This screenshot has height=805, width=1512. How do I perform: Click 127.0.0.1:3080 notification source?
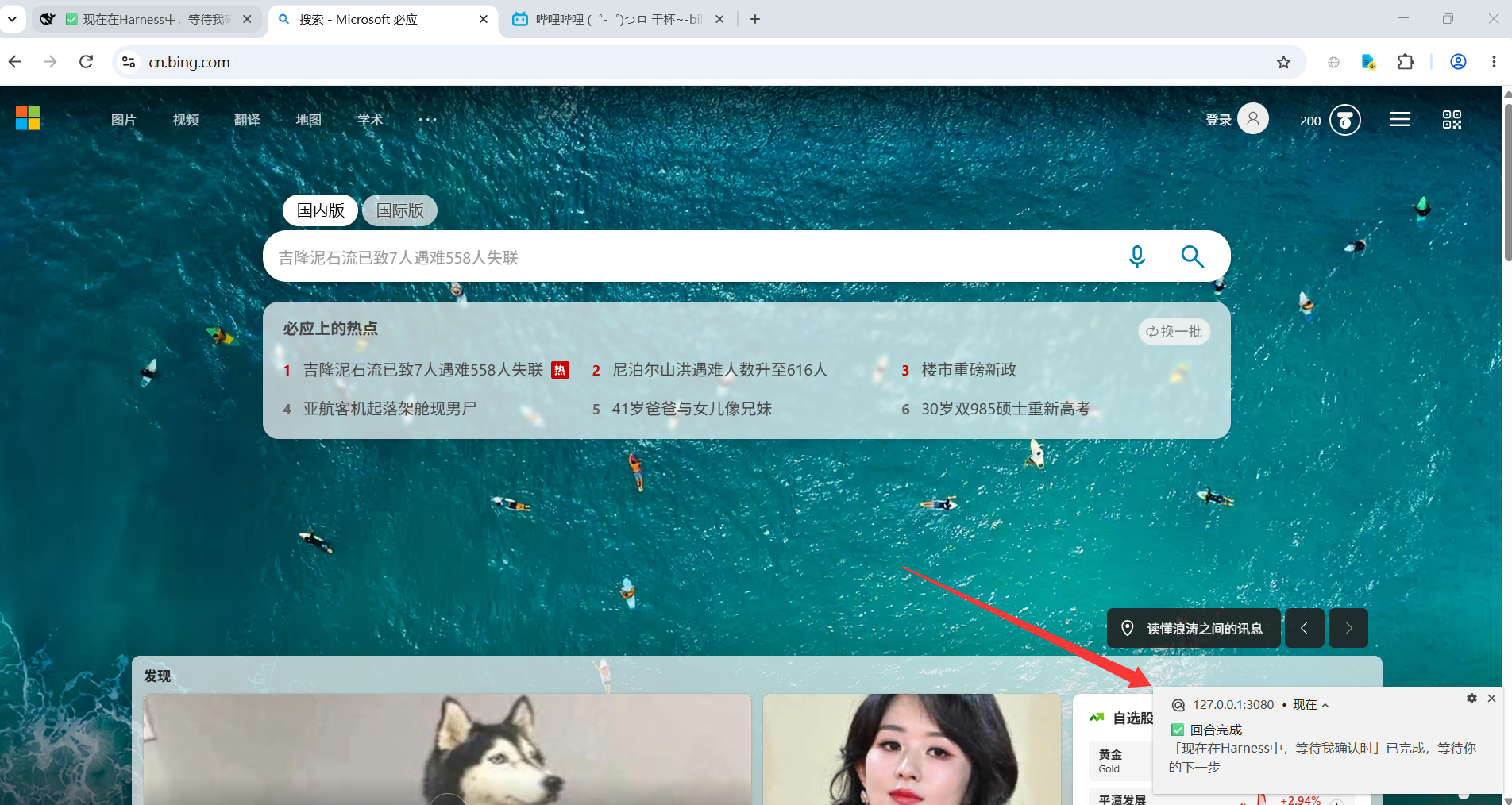click(1233, 705)
